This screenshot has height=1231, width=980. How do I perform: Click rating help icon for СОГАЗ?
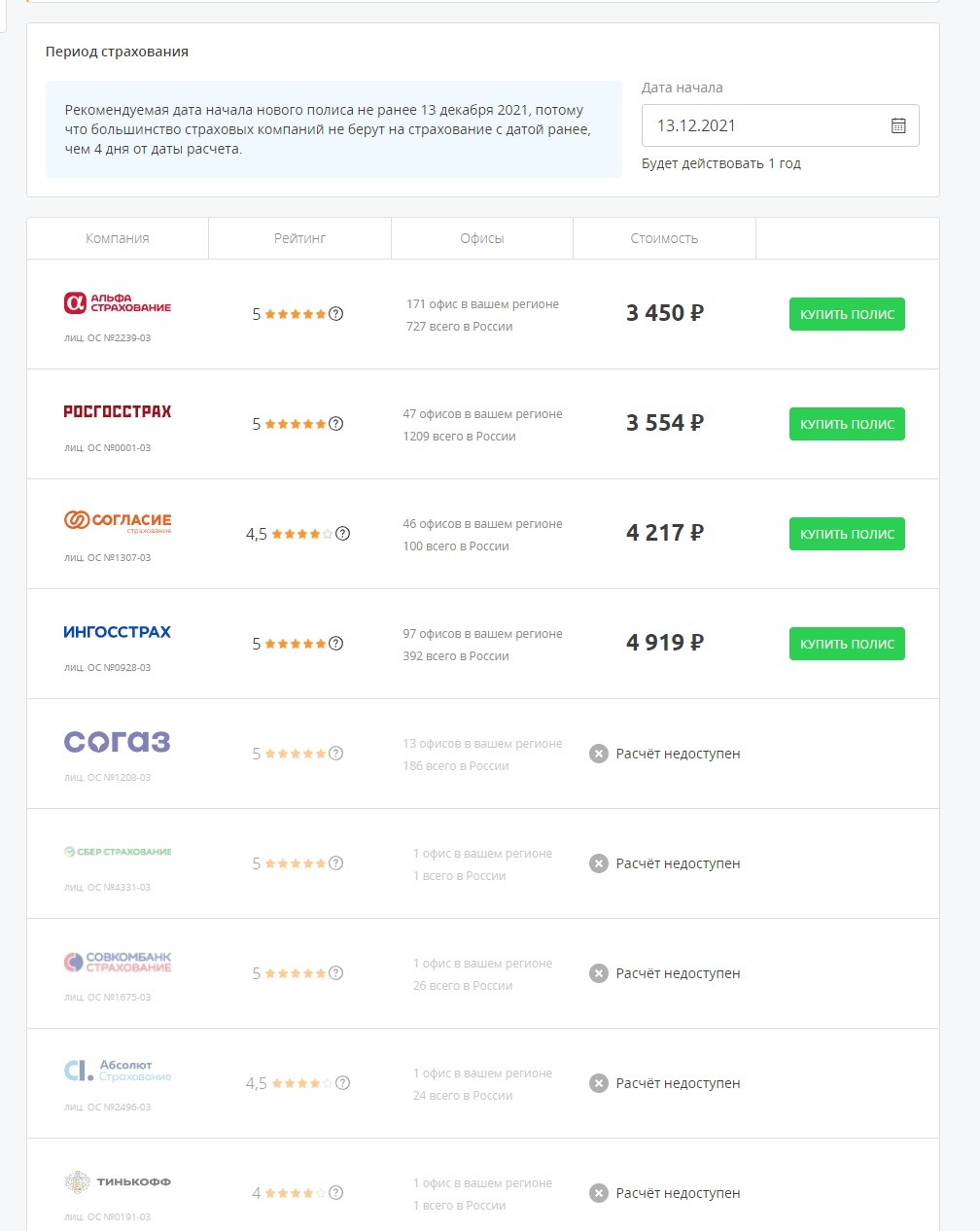click(x=335, y=754)
